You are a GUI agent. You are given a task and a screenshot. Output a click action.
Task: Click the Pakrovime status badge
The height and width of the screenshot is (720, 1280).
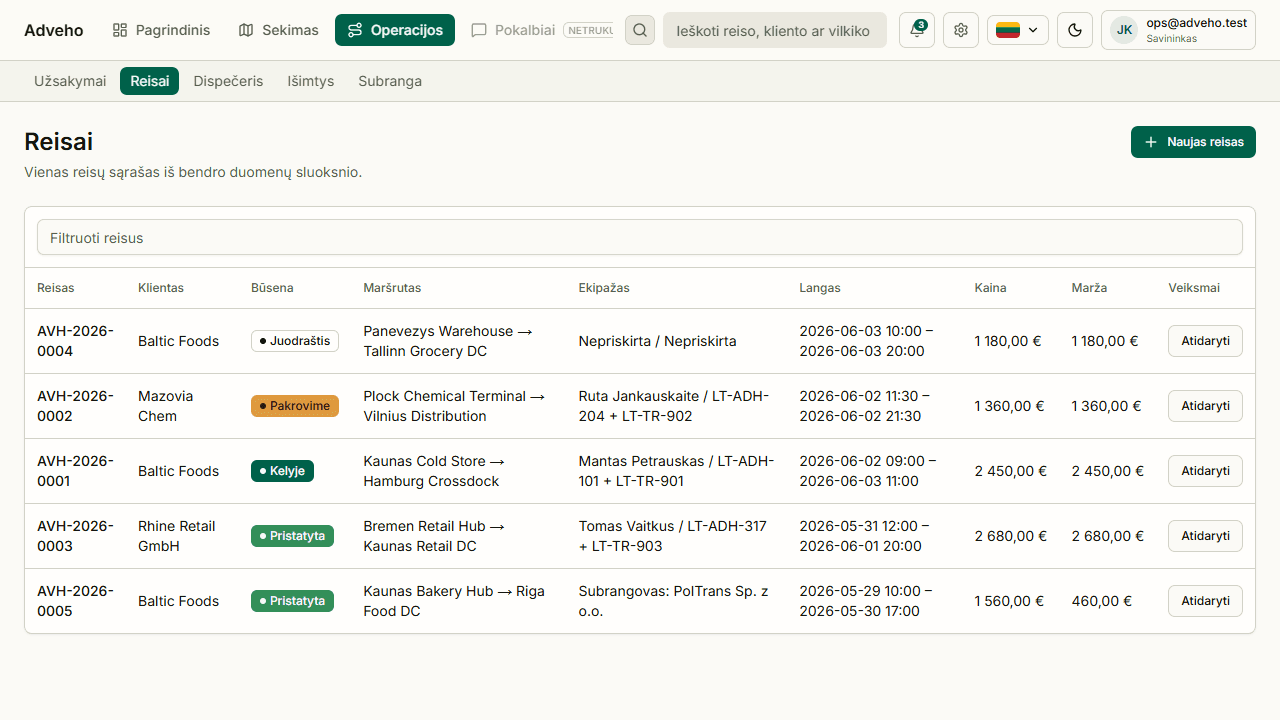[x=295, y=406]
